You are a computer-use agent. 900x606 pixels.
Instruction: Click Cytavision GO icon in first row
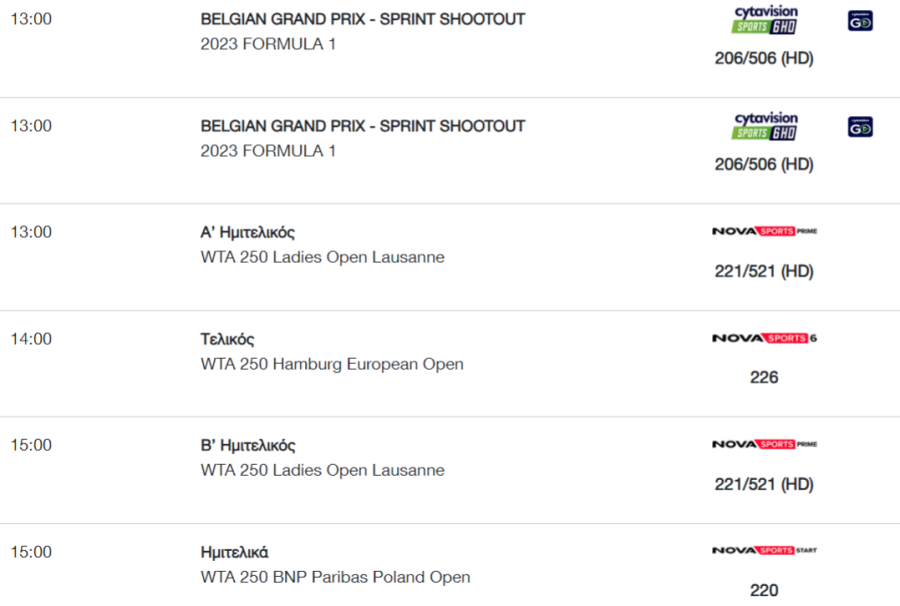tap(860, 21)
